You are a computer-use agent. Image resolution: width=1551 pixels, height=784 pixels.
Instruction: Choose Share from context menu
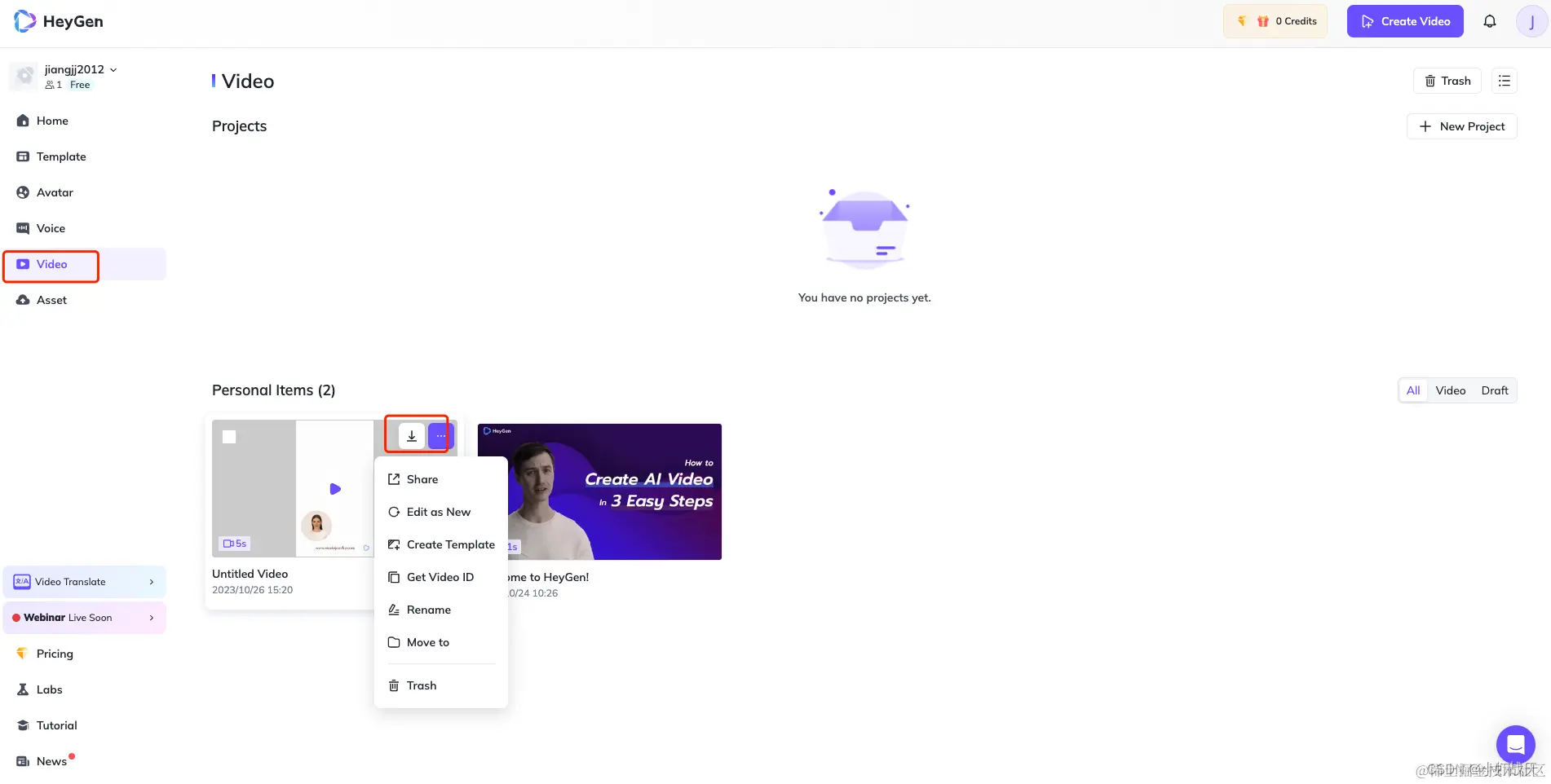click(x=441, y=479)
